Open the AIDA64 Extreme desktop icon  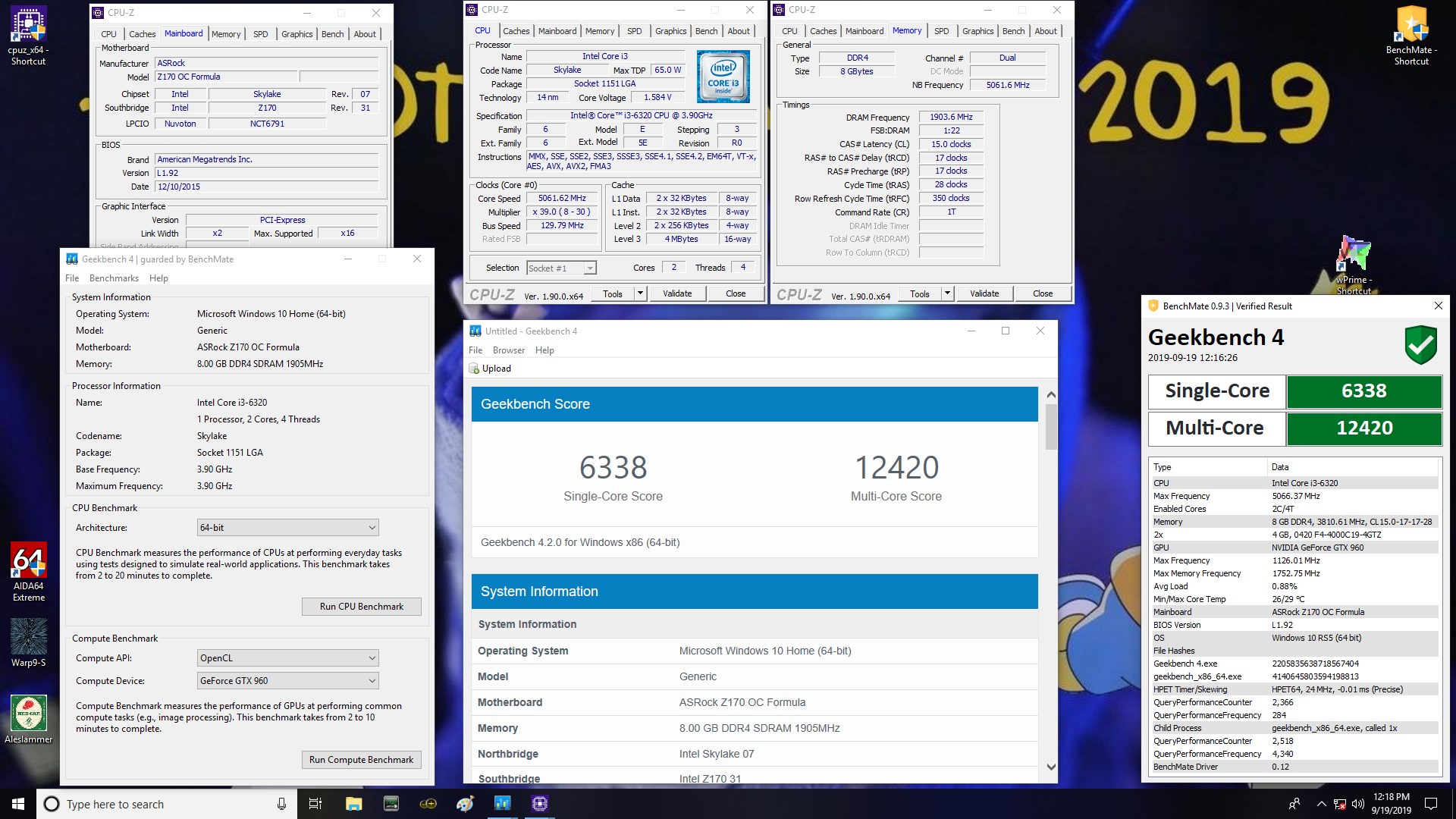(29, 573)
